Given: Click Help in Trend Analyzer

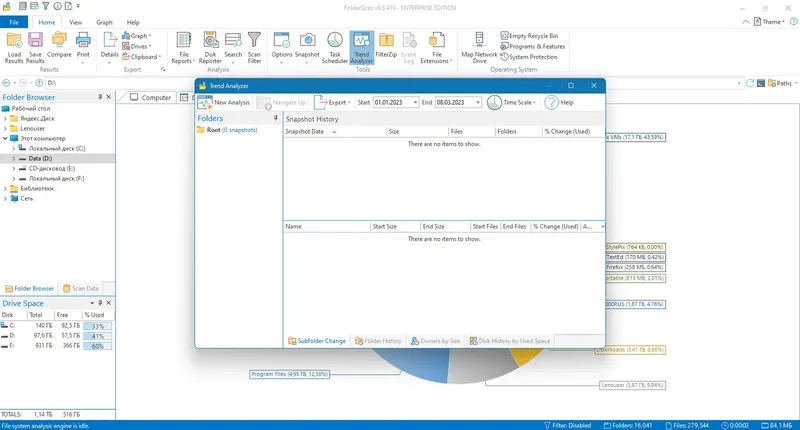Looking at the screenshot, I should click(559, 103).
